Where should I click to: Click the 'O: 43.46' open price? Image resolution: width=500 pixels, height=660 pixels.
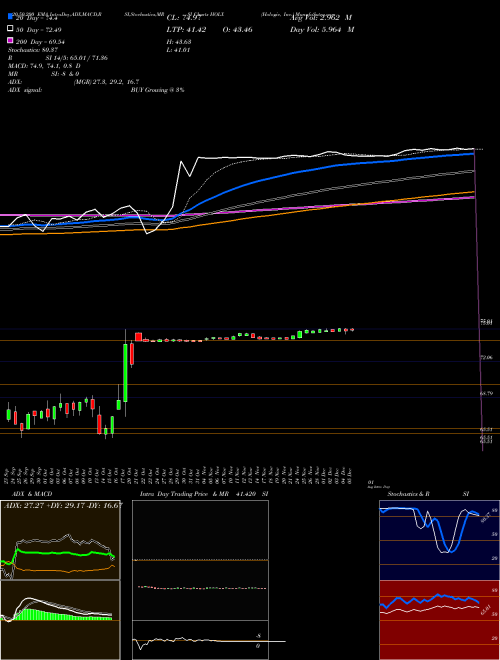[237, 30]
